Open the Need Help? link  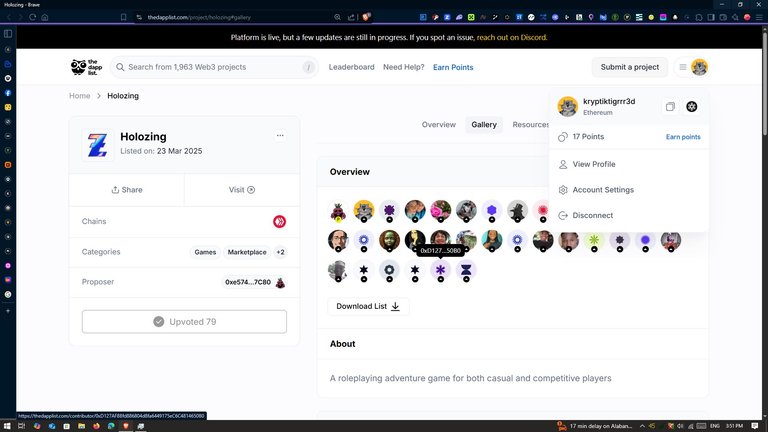[x=404, y=67]
